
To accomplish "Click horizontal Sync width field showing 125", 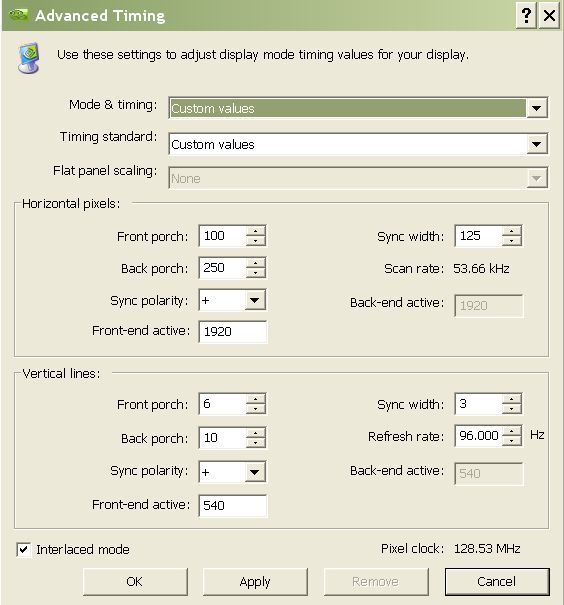I will click(x=479, y=236).
